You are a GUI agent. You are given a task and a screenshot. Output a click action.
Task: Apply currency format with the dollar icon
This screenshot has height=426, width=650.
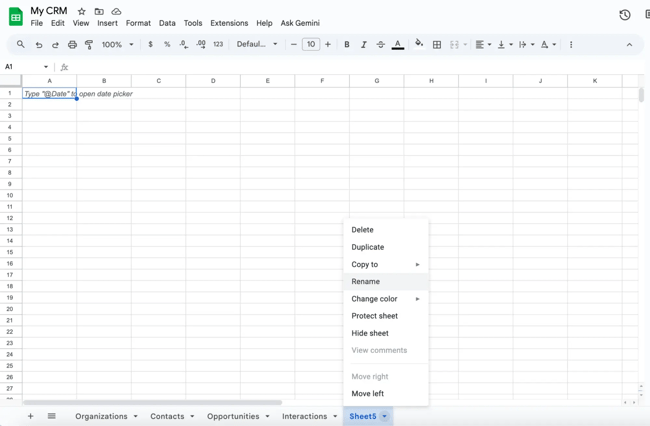pos(150,44)
